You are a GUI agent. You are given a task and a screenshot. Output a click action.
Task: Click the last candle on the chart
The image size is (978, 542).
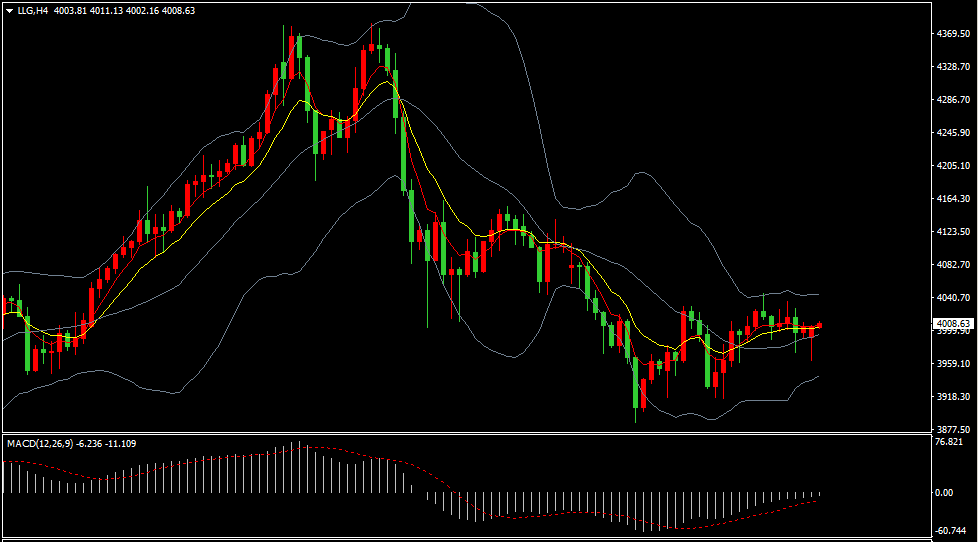point(820,325)
